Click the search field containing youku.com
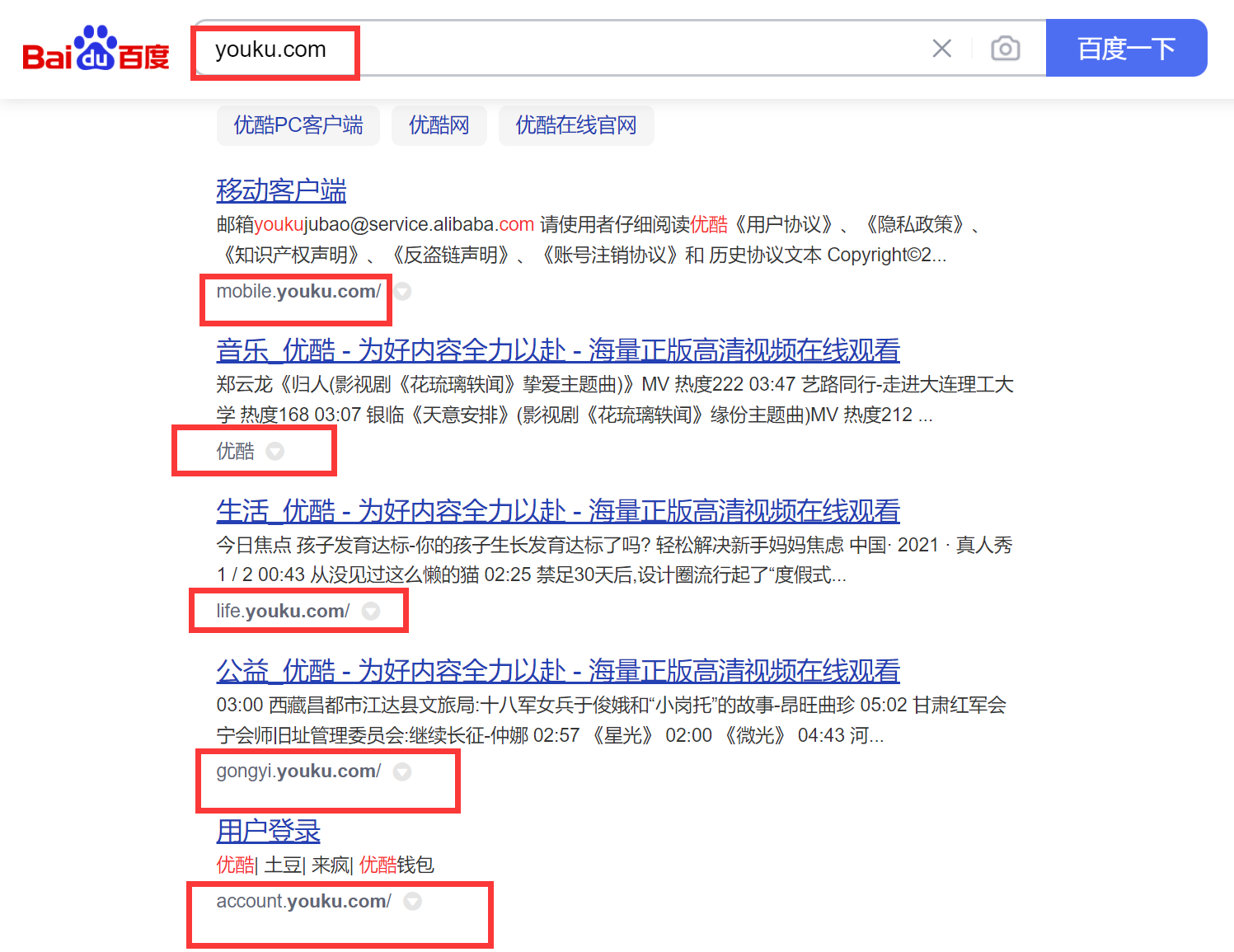1234x952 pixels. [561, 49]
